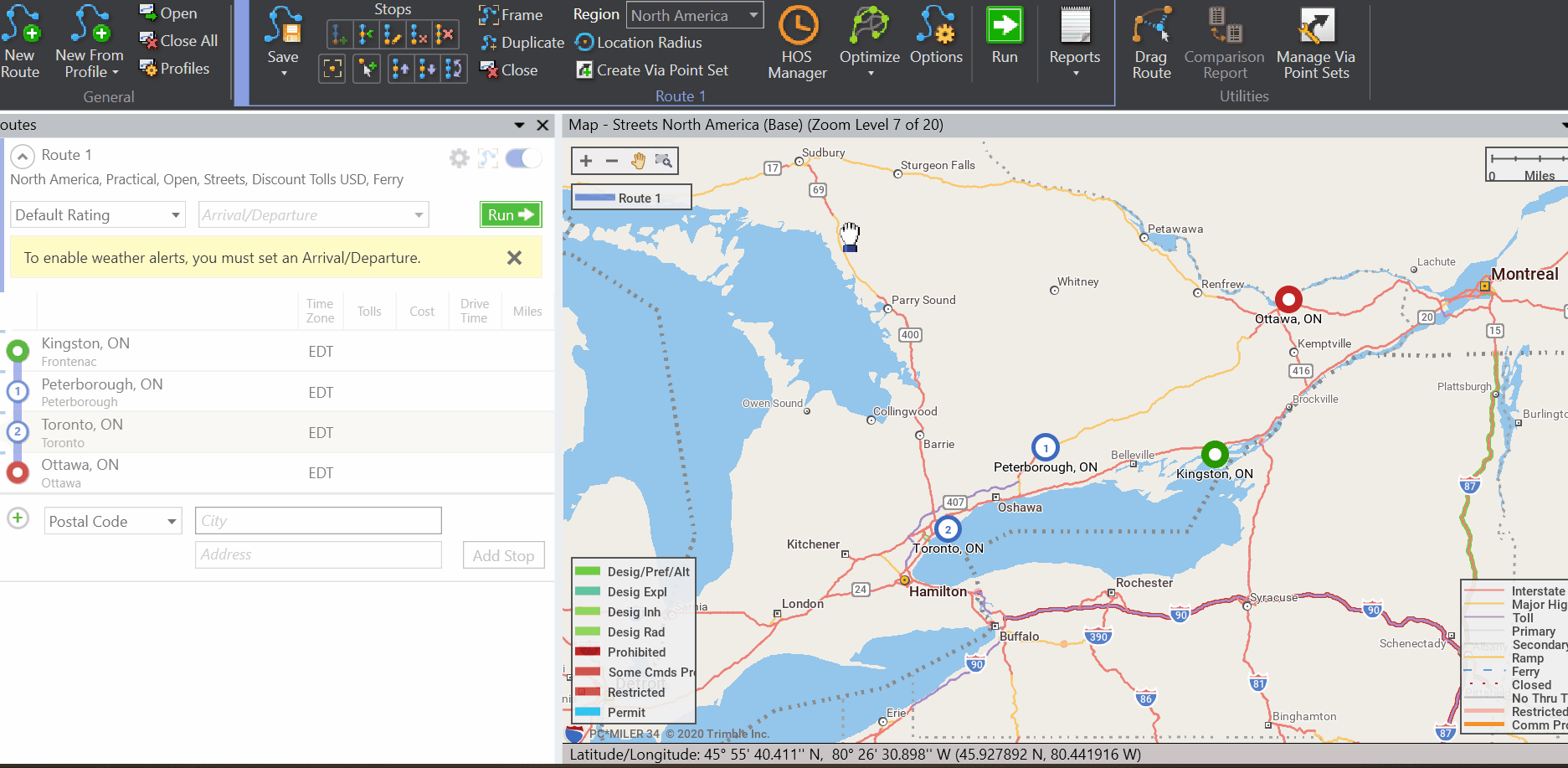Open Route 1 settings gear icon

(459, 158)
